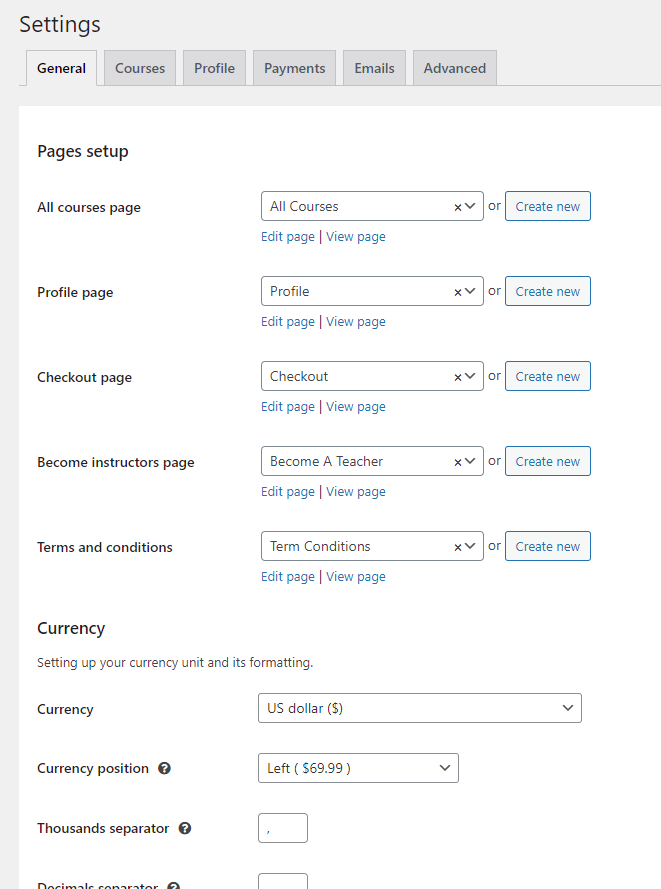
Task: Select the Emails tab
Action: [x=374, y=68]
